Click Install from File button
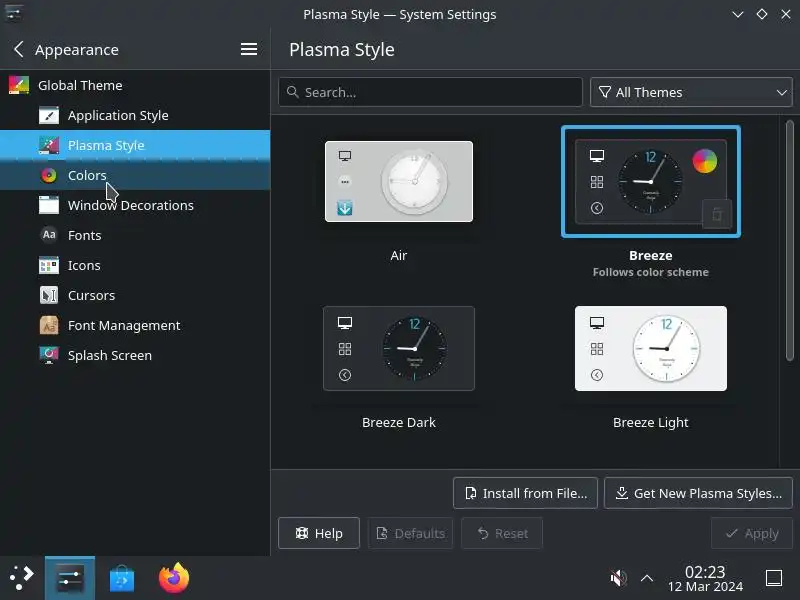The height and width of the screenshot is (600, 800). tap(526, 493)
